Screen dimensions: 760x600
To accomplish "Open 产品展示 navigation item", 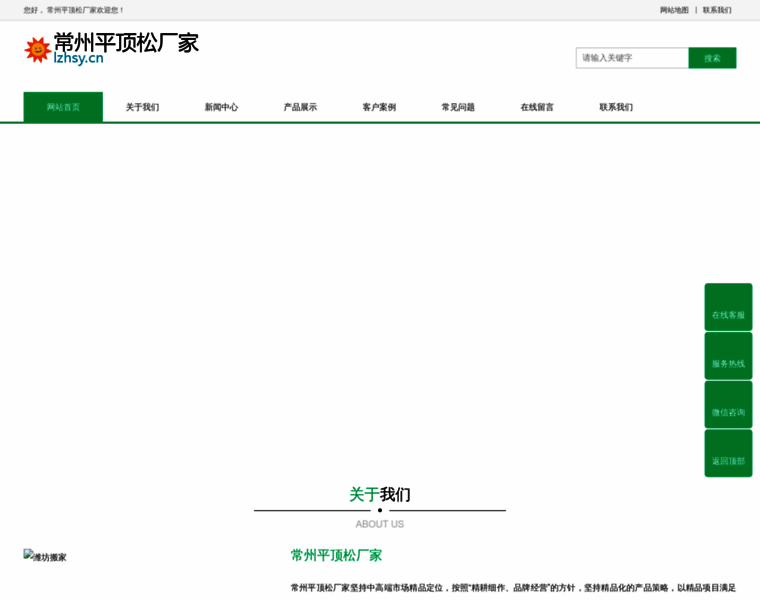I will 300,107.
